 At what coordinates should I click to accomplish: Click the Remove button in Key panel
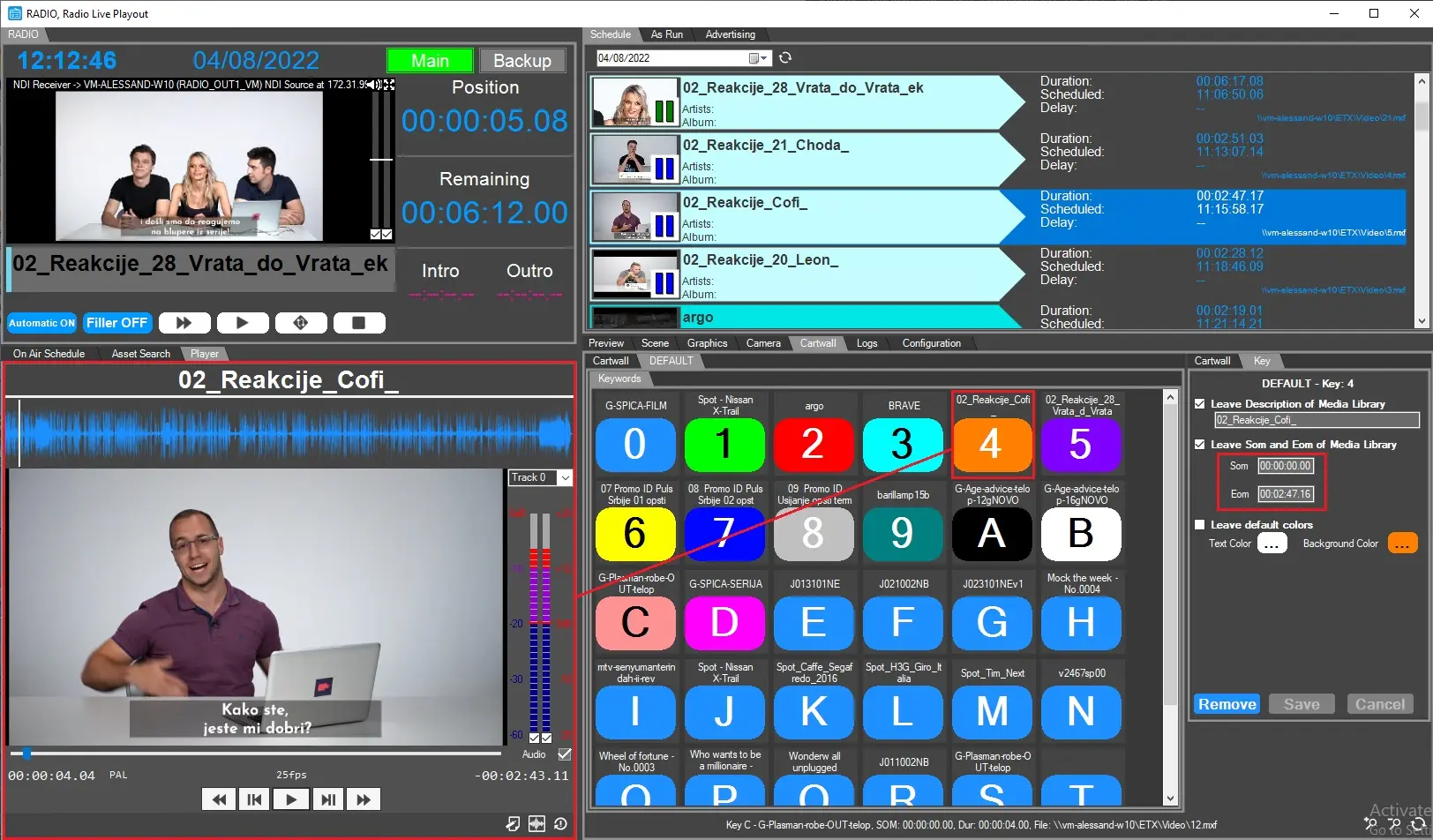pos(1227,704)
